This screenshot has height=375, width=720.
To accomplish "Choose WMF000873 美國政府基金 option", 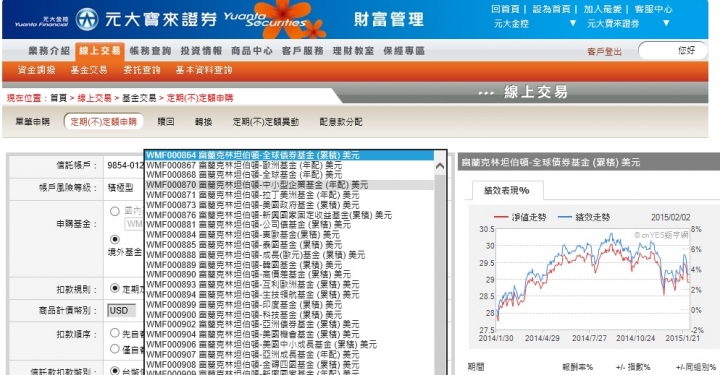I will click(x=289, y=205).
